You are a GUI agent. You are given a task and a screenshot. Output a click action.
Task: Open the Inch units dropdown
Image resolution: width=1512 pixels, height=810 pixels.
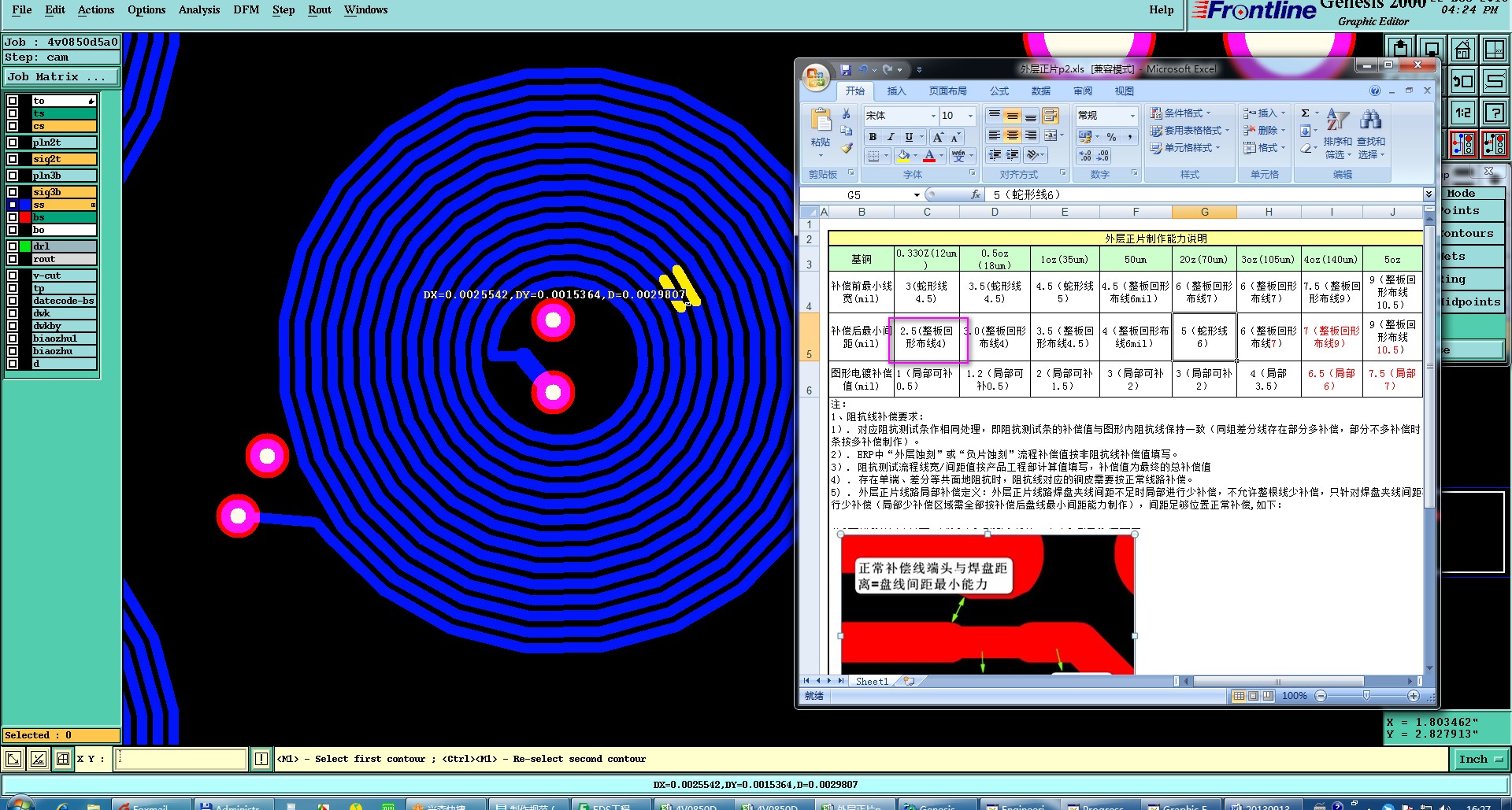[x=1480, y=759]
